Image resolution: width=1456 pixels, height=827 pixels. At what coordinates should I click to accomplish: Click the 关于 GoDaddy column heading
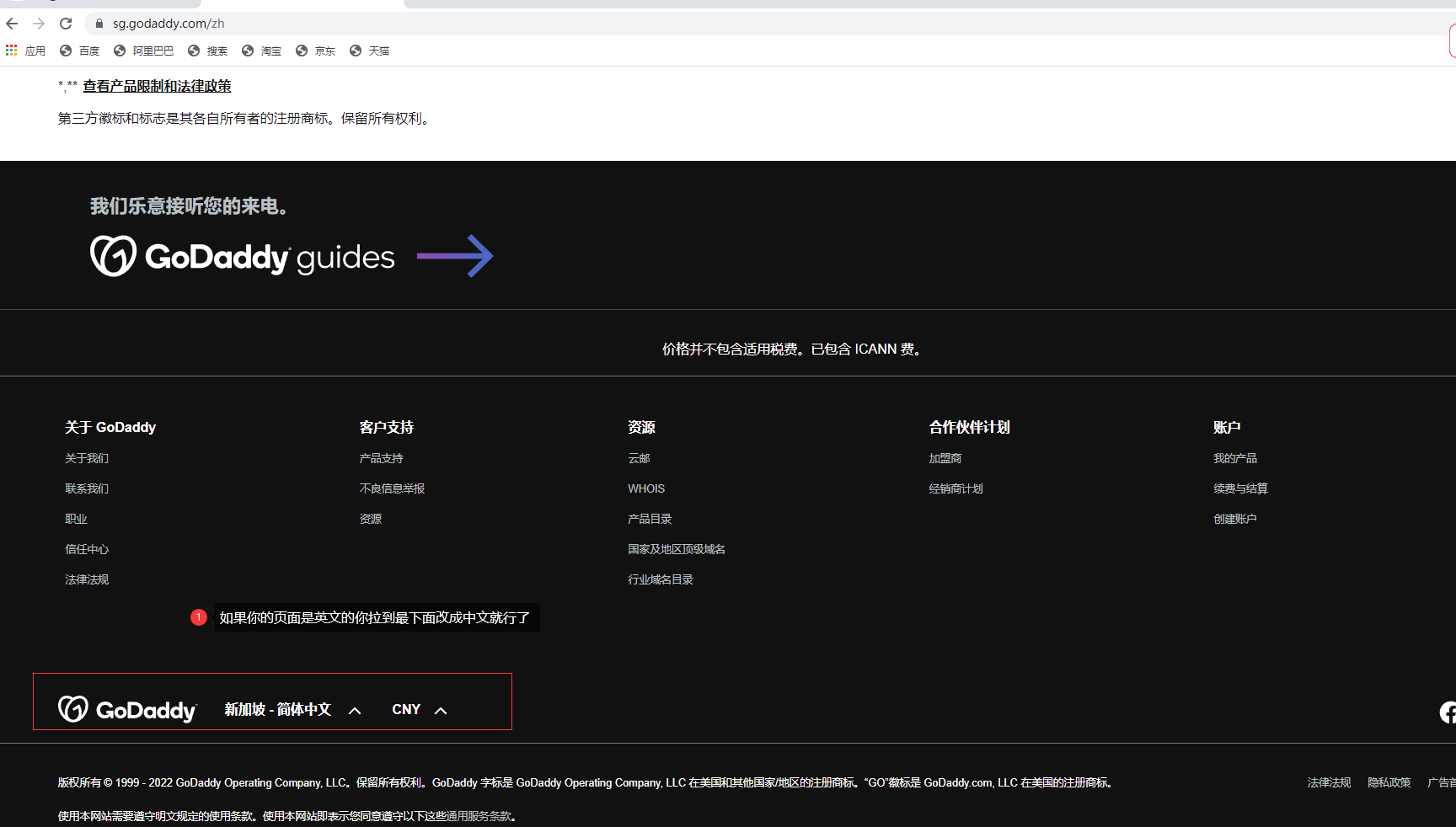(x=110, y=427)
